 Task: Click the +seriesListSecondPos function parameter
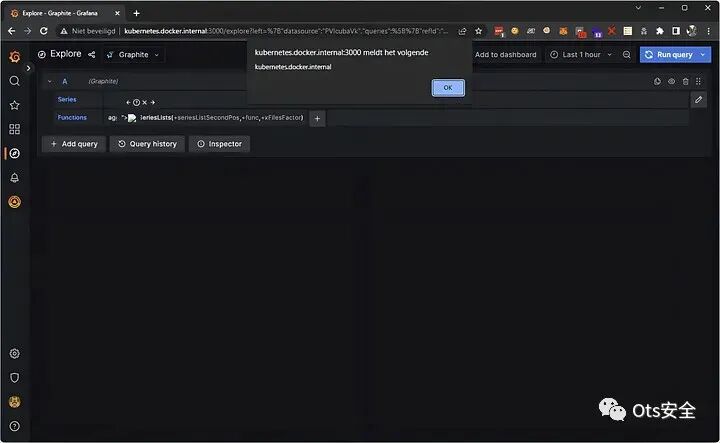[207, 118]
